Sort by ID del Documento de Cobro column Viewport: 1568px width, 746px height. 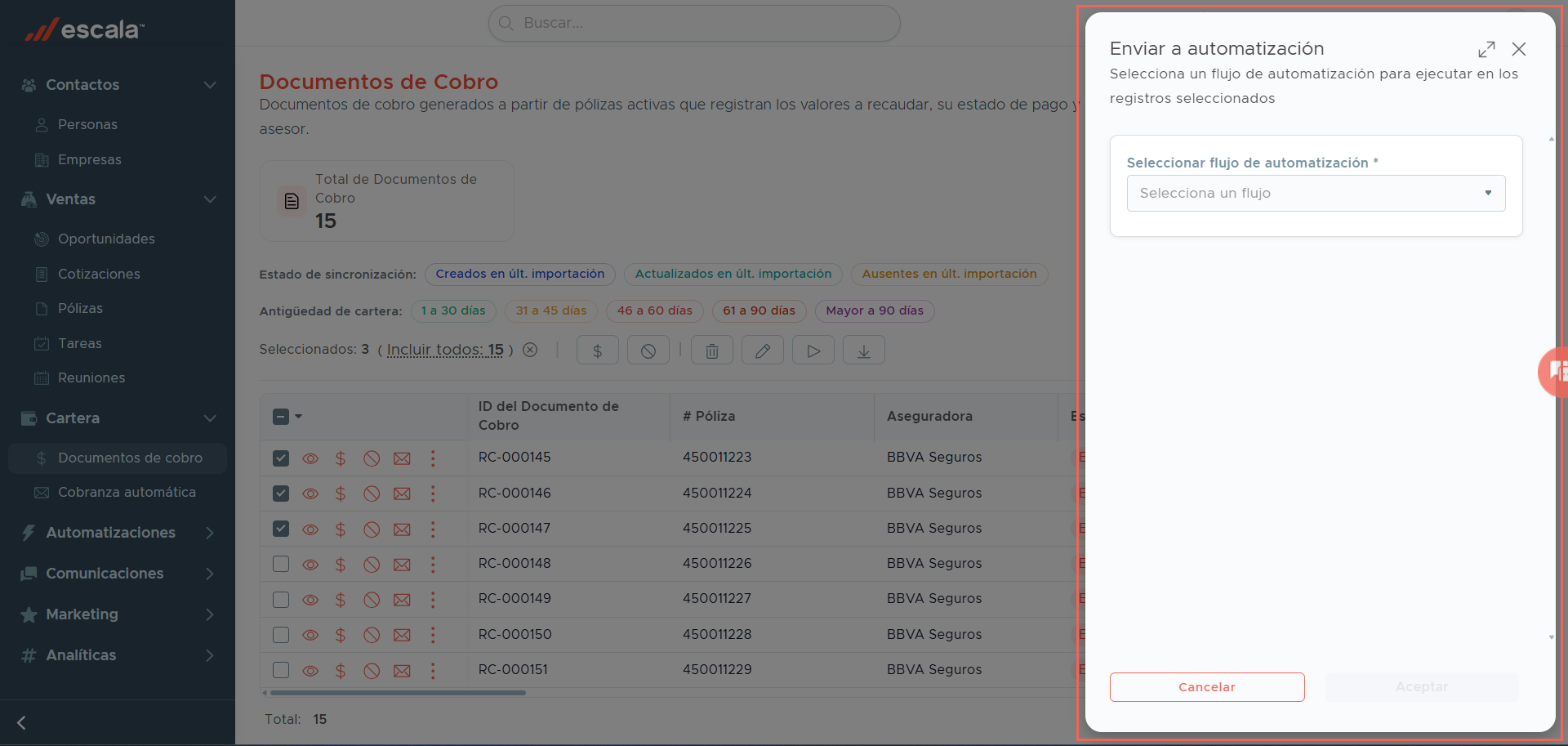pyautogui.click(x=549, y=416)
